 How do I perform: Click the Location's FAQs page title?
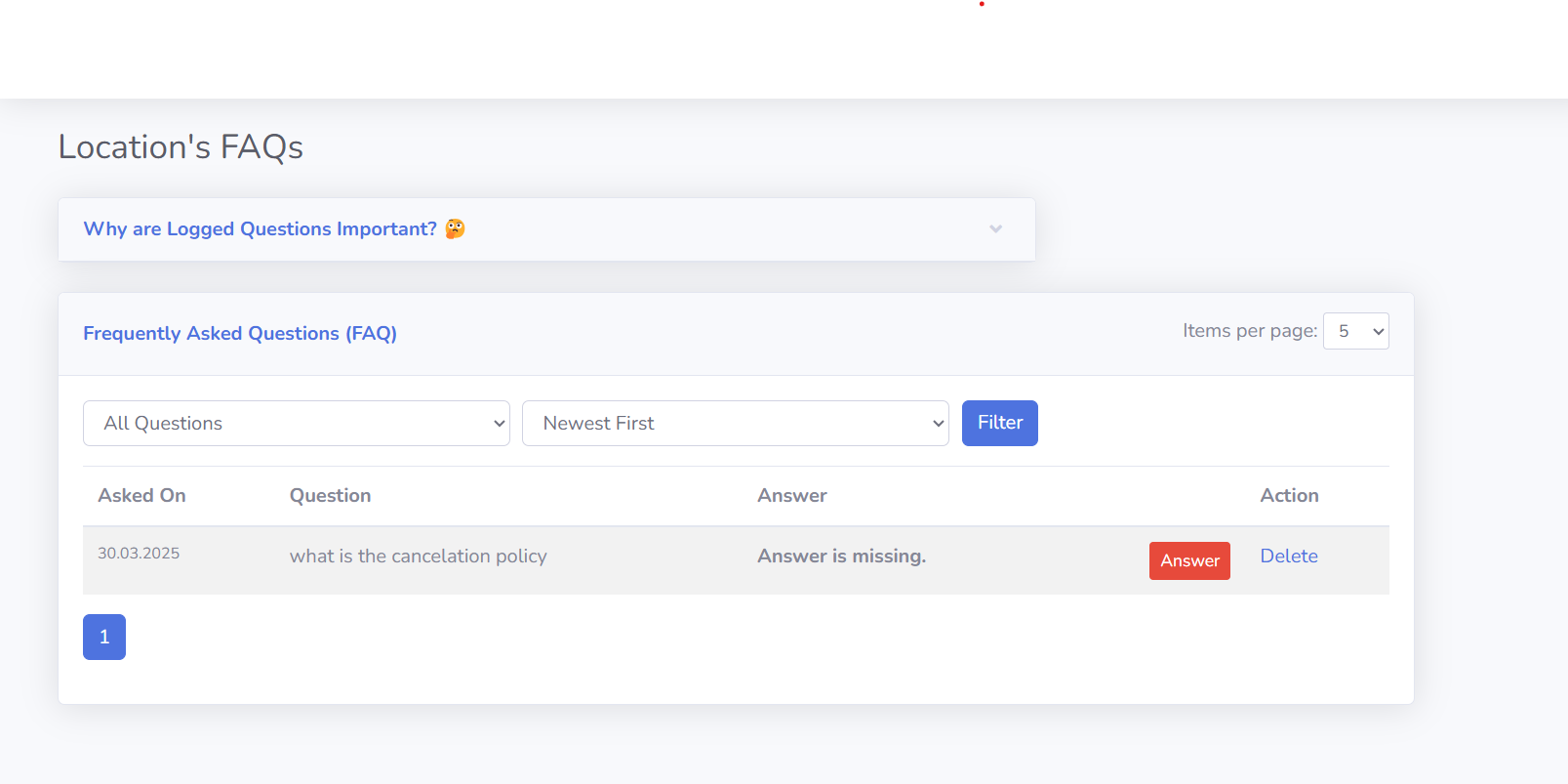point(181,146)
